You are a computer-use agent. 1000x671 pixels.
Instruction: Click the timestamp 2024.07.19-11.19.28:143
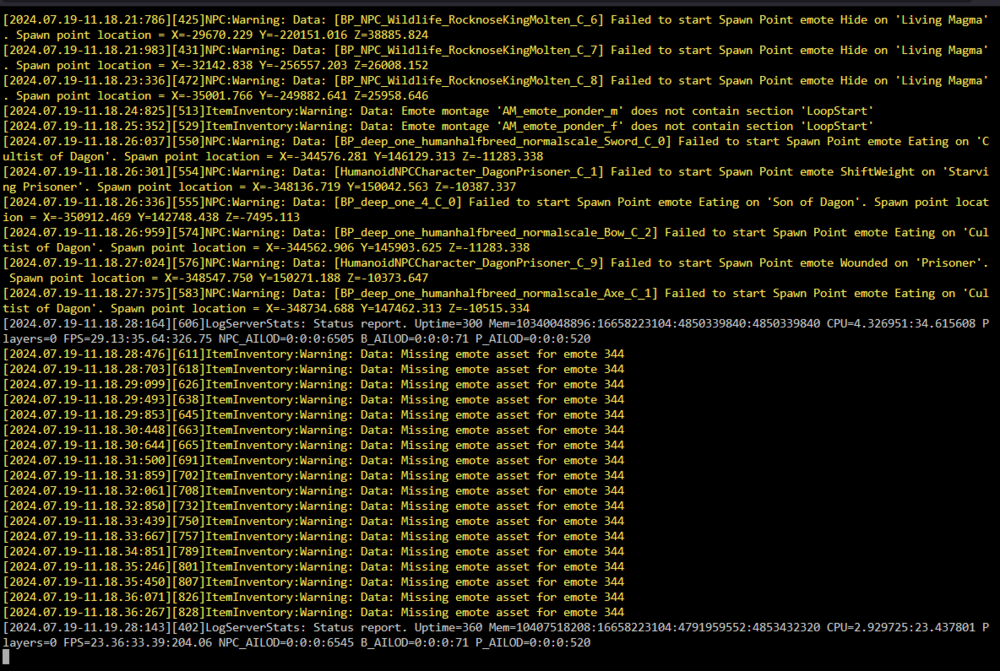pyautogui.click(x=87, y=628)
